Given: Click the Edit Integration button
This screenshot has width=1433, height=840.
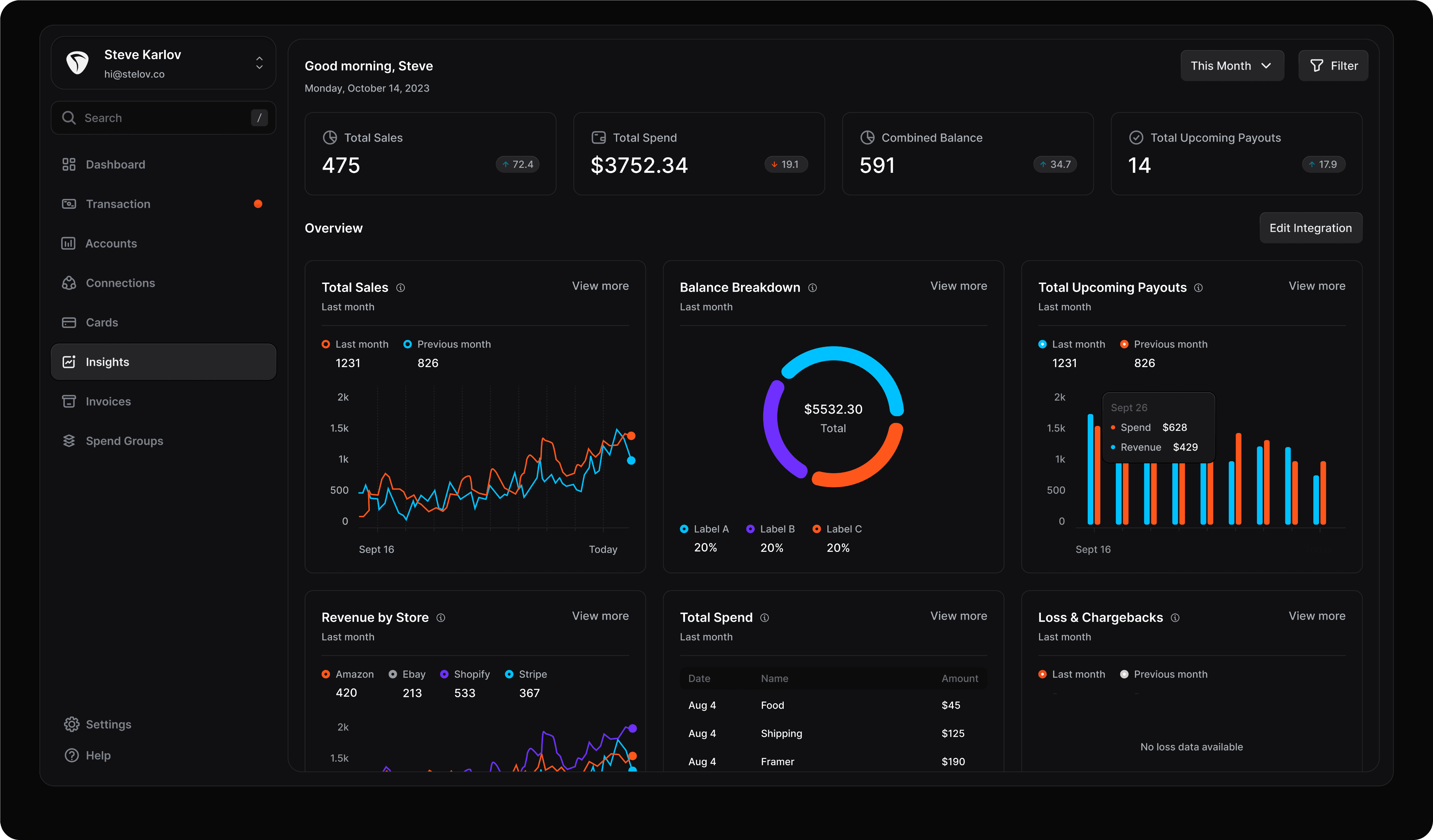Looking at the screenshot, I should point(1310,228).
